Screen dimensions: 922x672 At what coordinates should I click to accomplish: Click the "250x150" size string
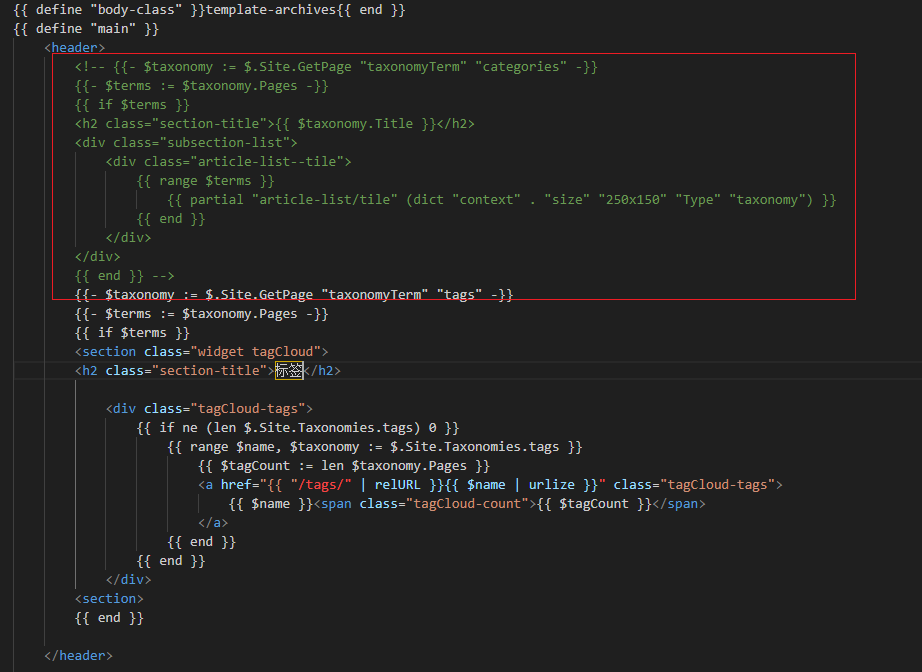[x=632, y=200]
